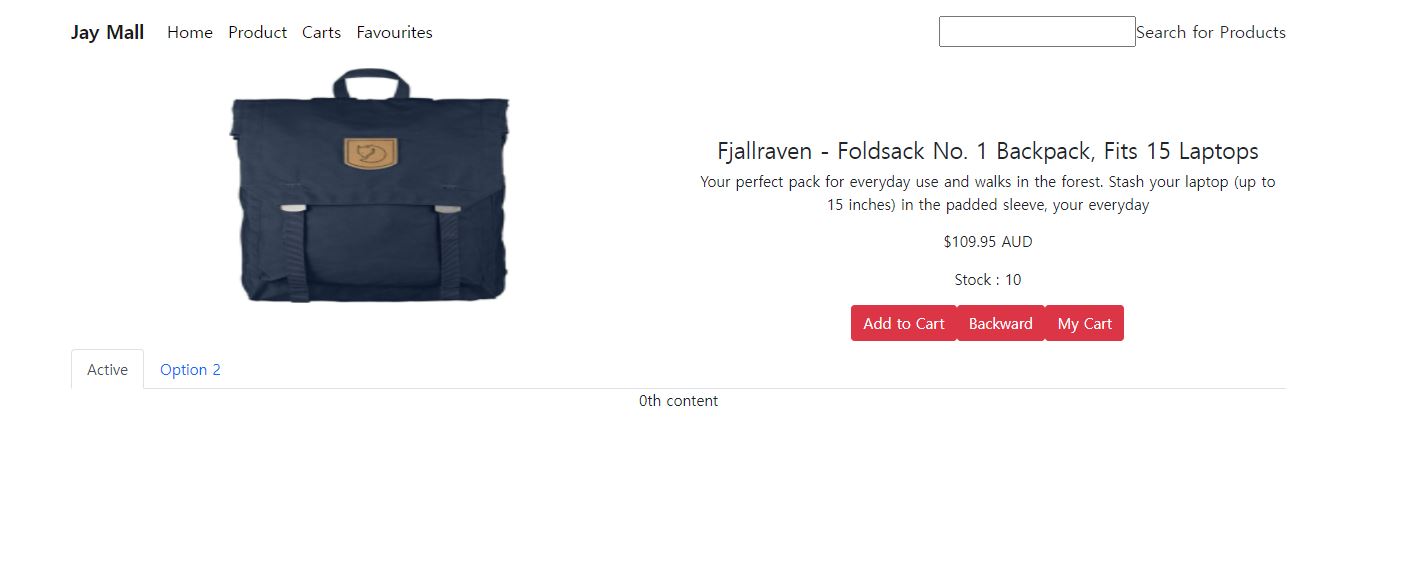Viewport: 1412px width, 567px height.
Task: Click the Jay Mall brand logo
Action: click(107, 32)
